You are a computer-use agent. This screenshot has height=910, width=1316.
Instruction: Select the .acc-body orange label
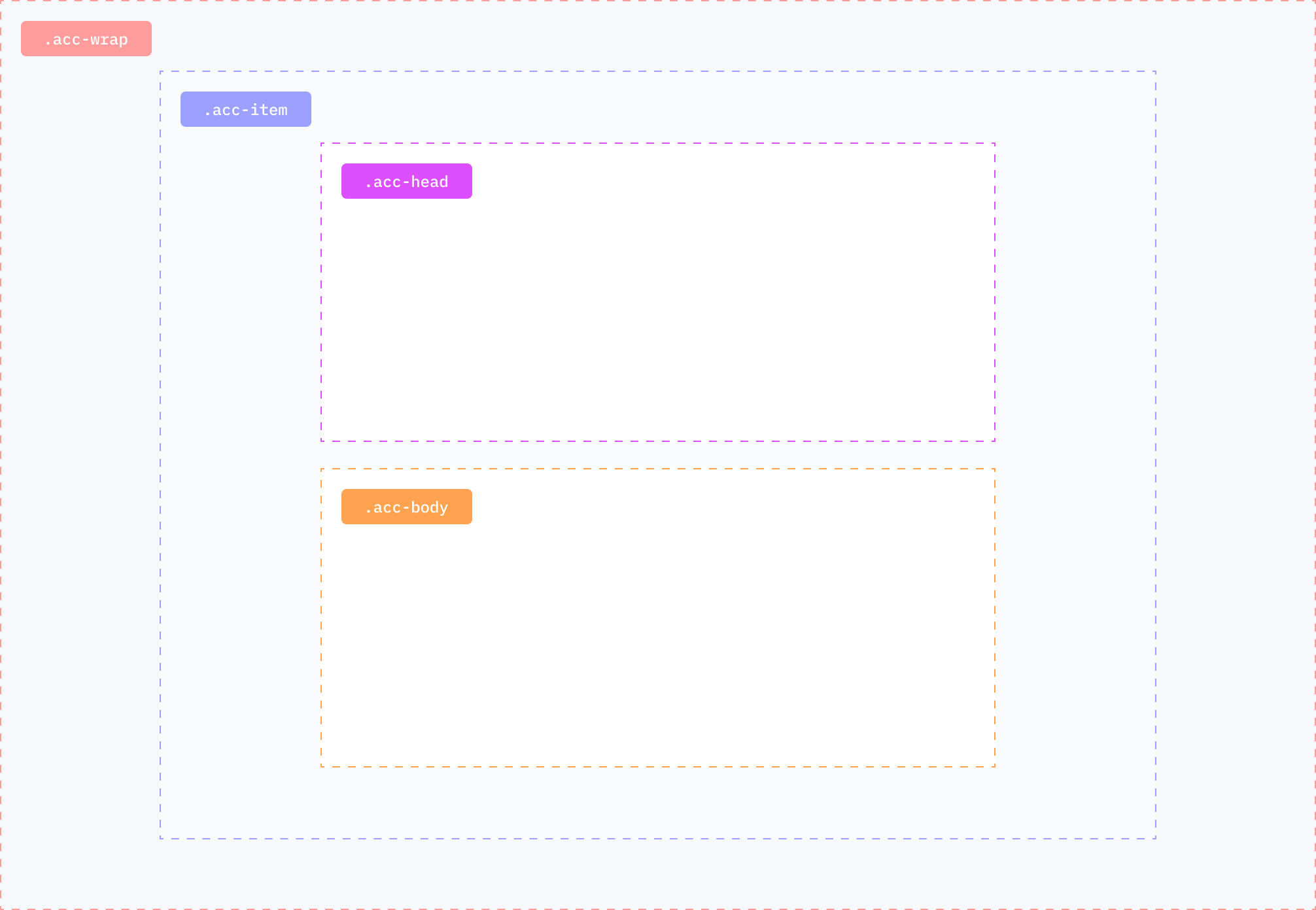pos(407,507)
